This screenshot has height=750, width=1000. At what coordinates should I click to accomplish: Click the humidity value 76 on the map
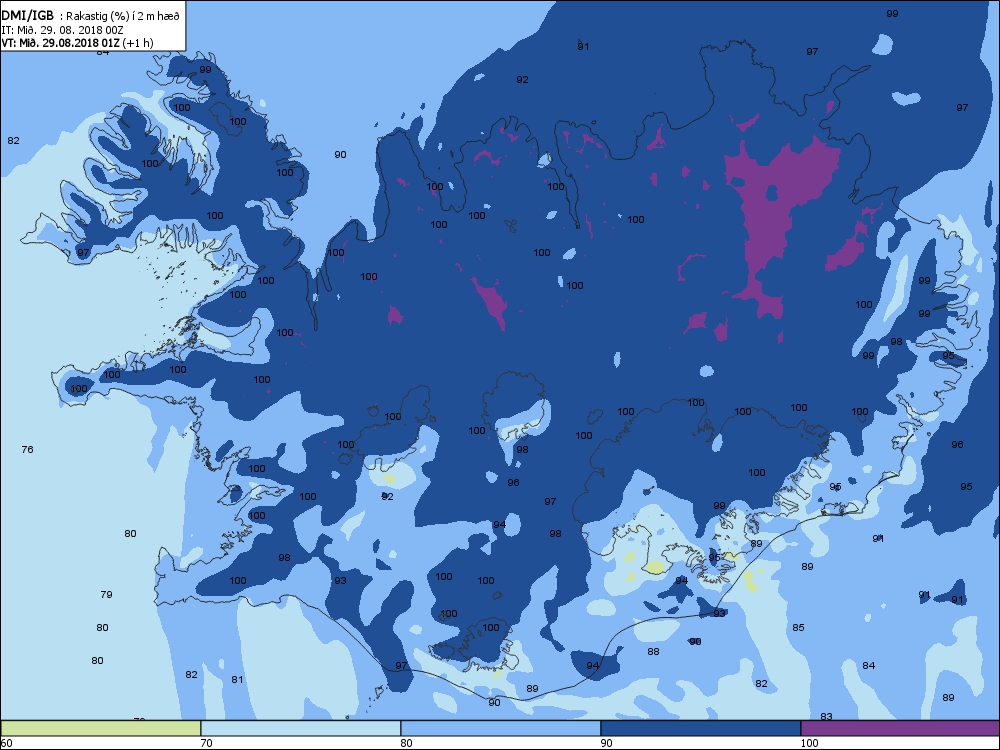point(27,450)
